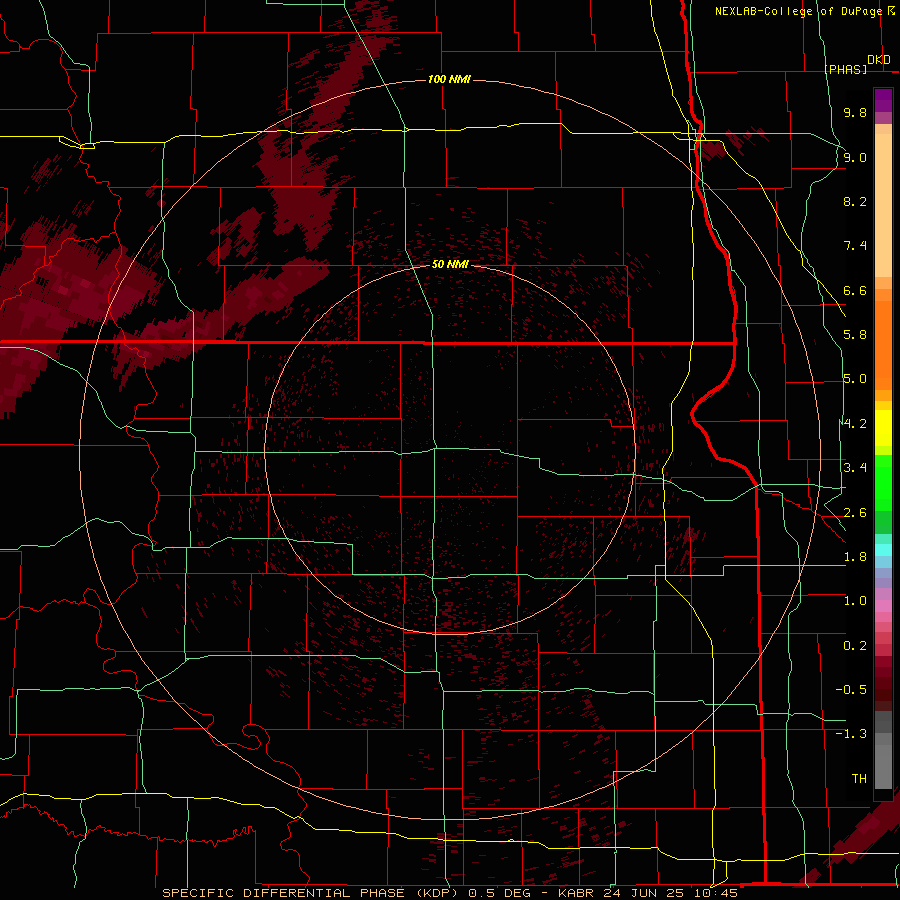Click the -1.3 value on color scale
900x900 pixels.
(x=851, y=734)
